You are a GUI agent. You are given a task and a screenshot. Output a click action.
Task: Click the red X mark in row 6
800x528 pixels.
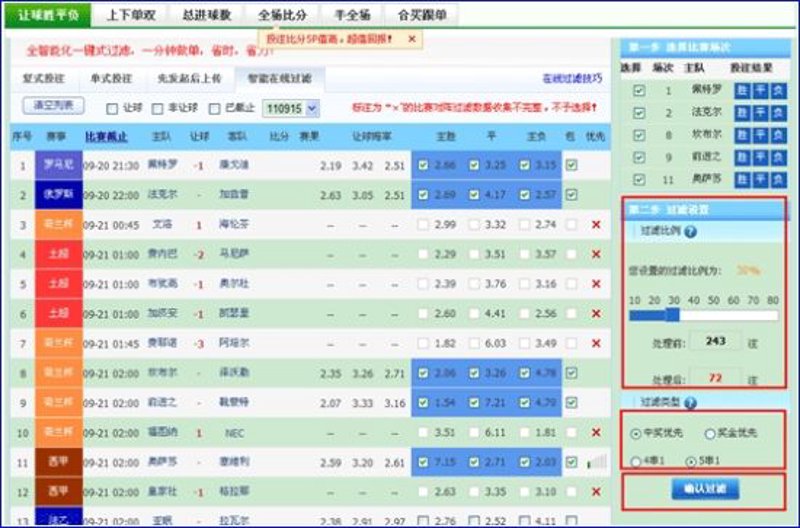pos(595,314)
